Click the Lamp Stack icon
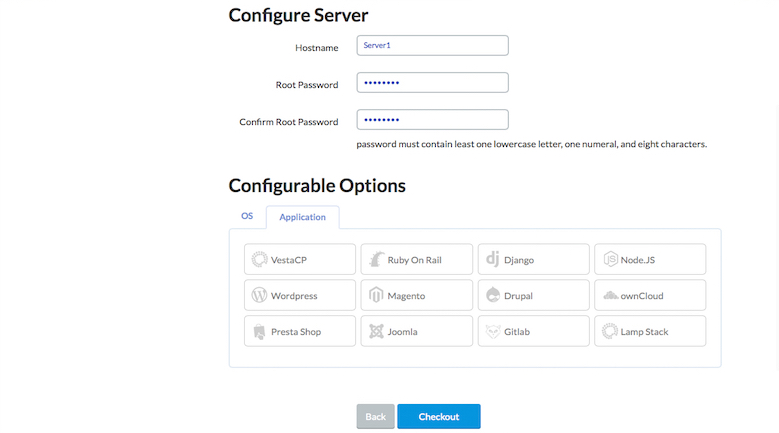Screen dimensions: 779x433 (x=609, y=332)
